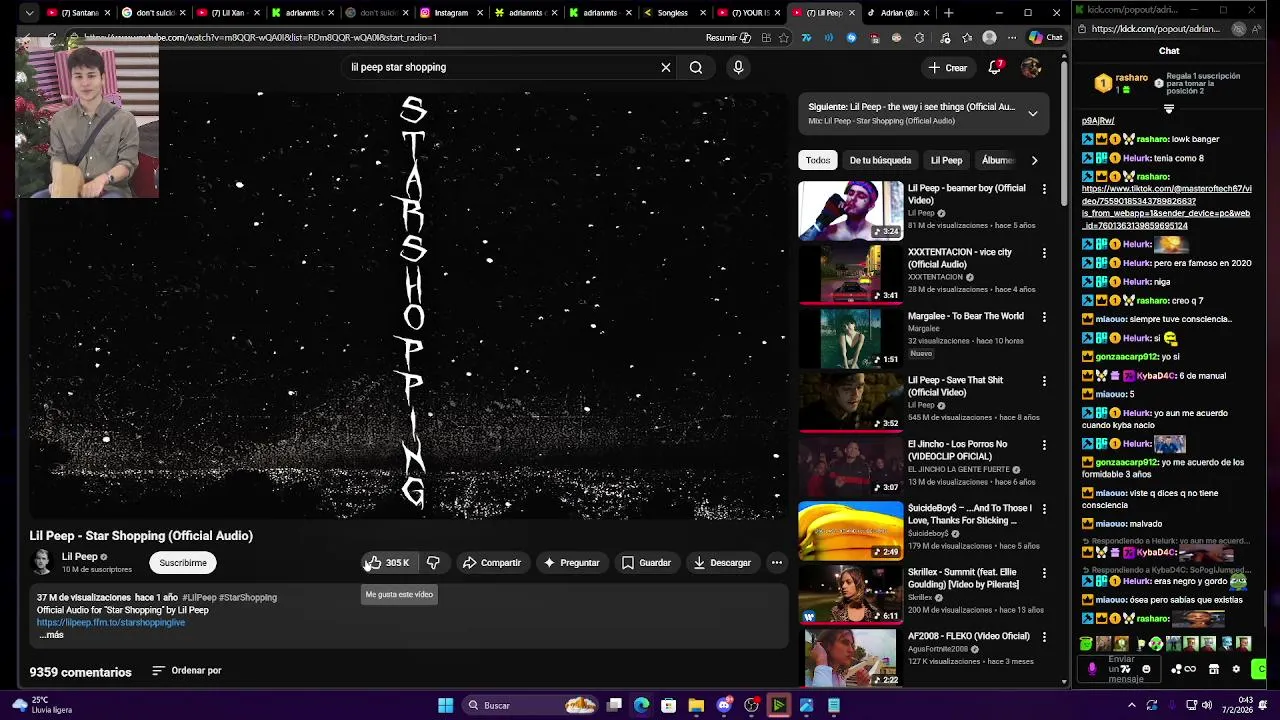
Task: Click the YouTube search magnifier icon
Action: tap(696, 67)
